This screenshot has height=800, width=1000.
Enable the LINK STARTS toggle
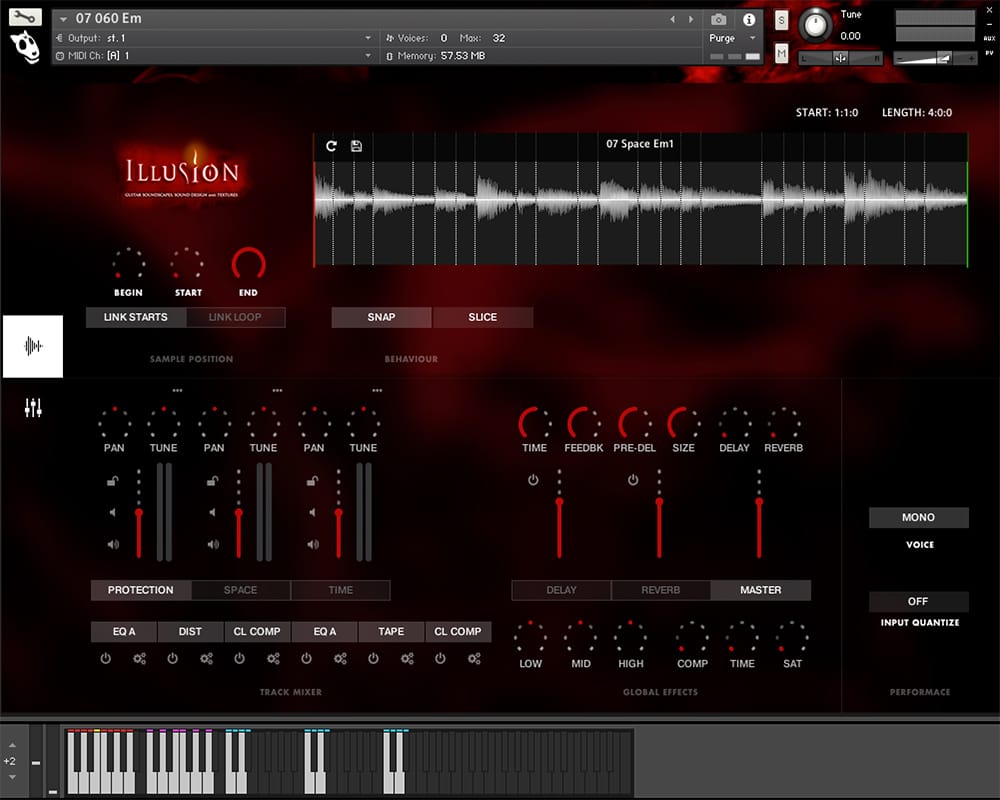[x=136, y=317]
